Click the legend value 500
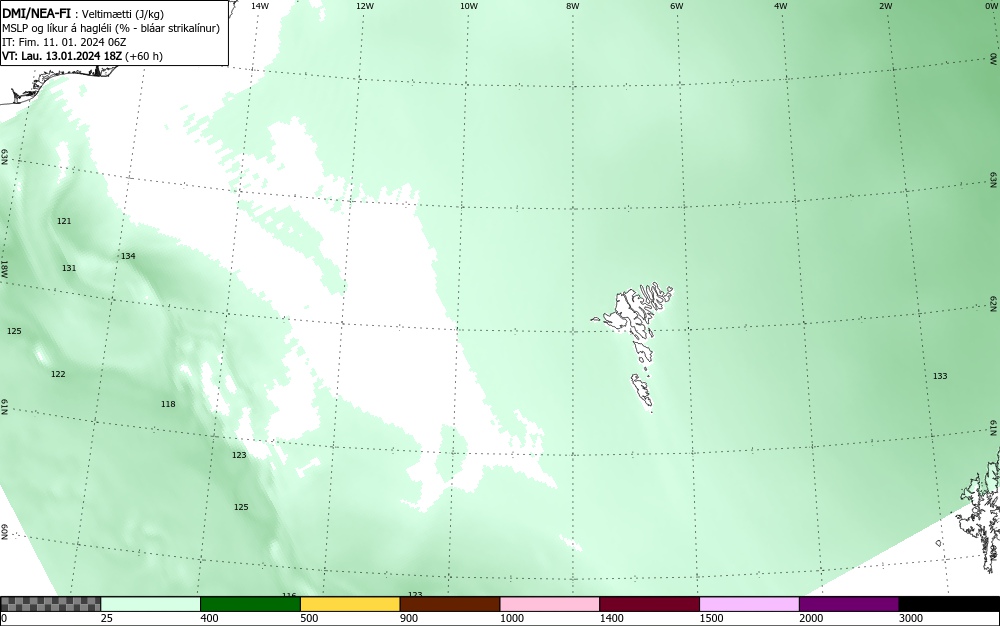 click(x=309, y=618)
